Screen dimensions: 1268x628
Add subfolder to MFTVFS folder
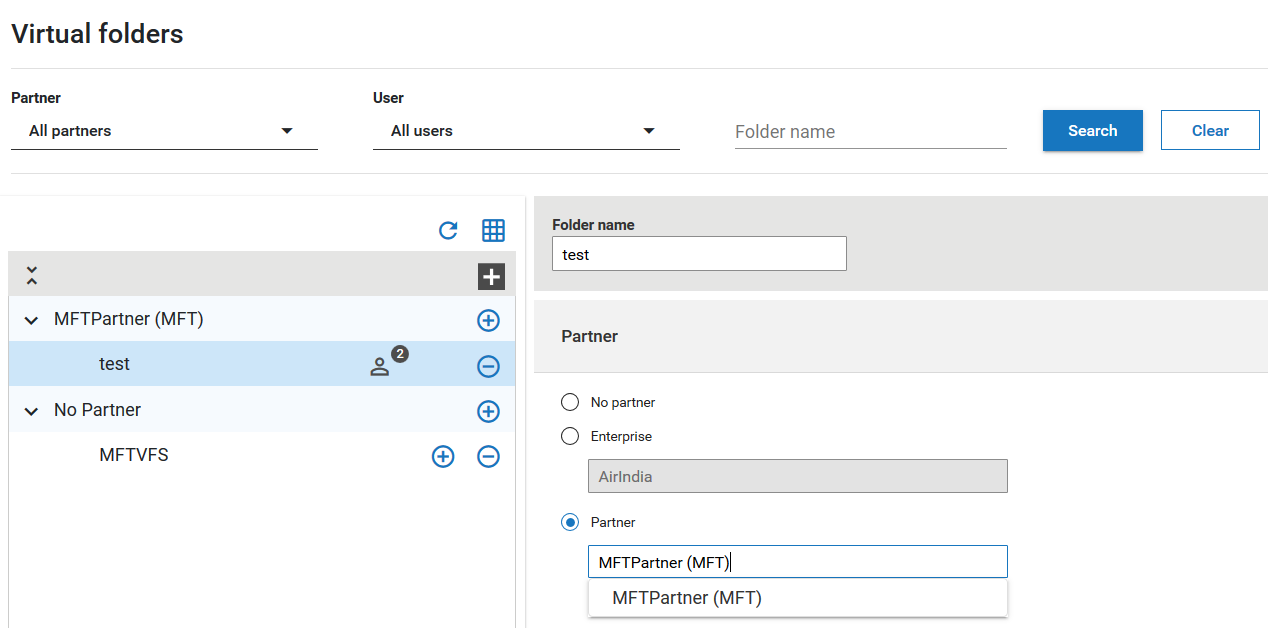(442, 456)
